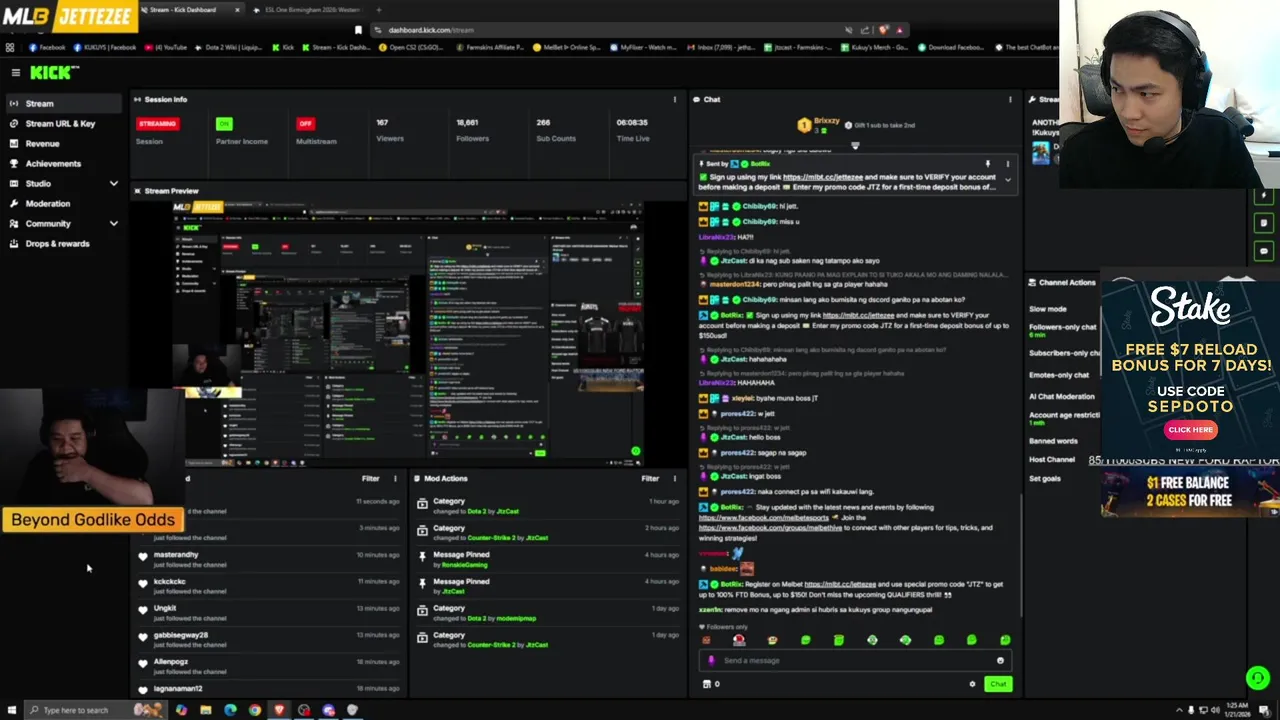1280x720 pixels.
Task: Click the green support chat bubble icon
Action: coord(1257,678)
